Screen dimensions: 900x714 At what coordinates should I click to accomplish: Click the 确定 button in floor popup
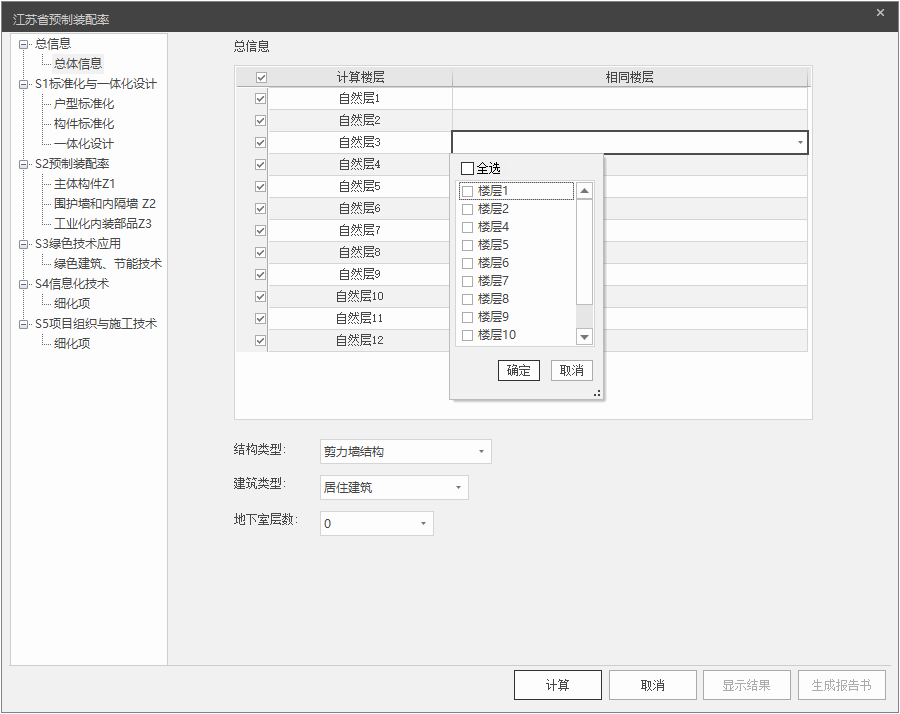(518, 370)
